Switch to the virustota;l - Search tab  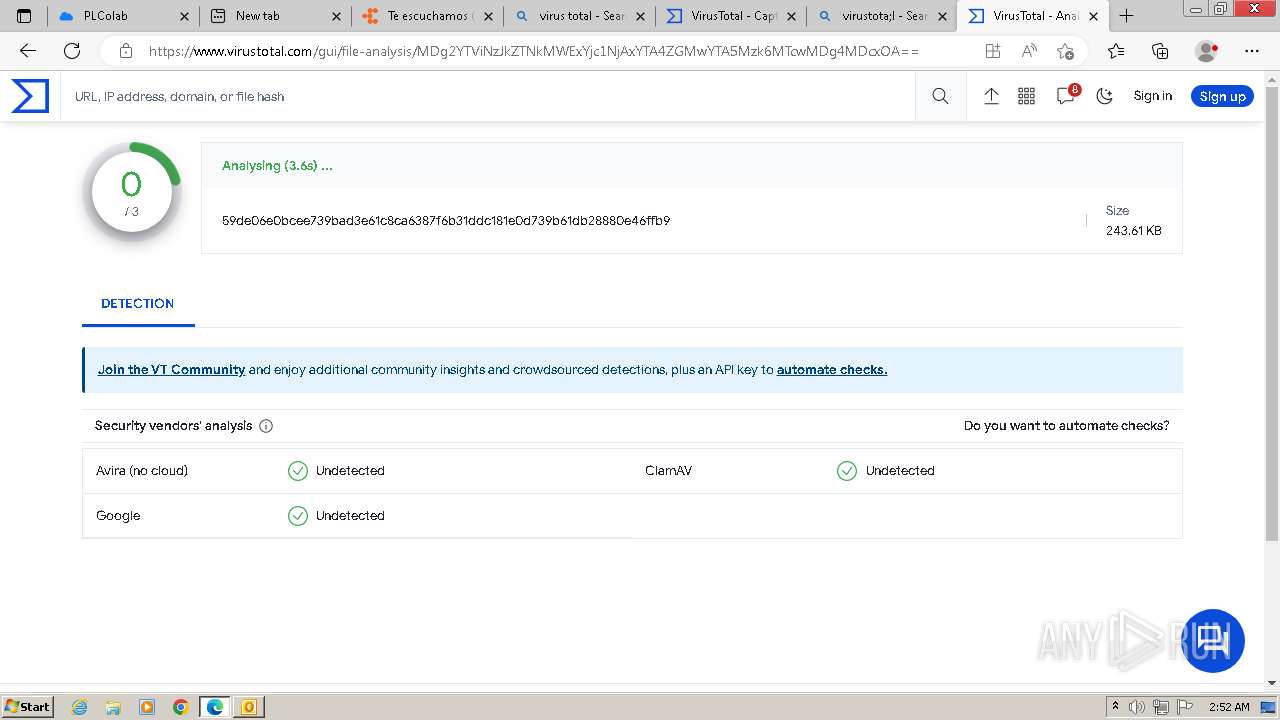point(882,16)
